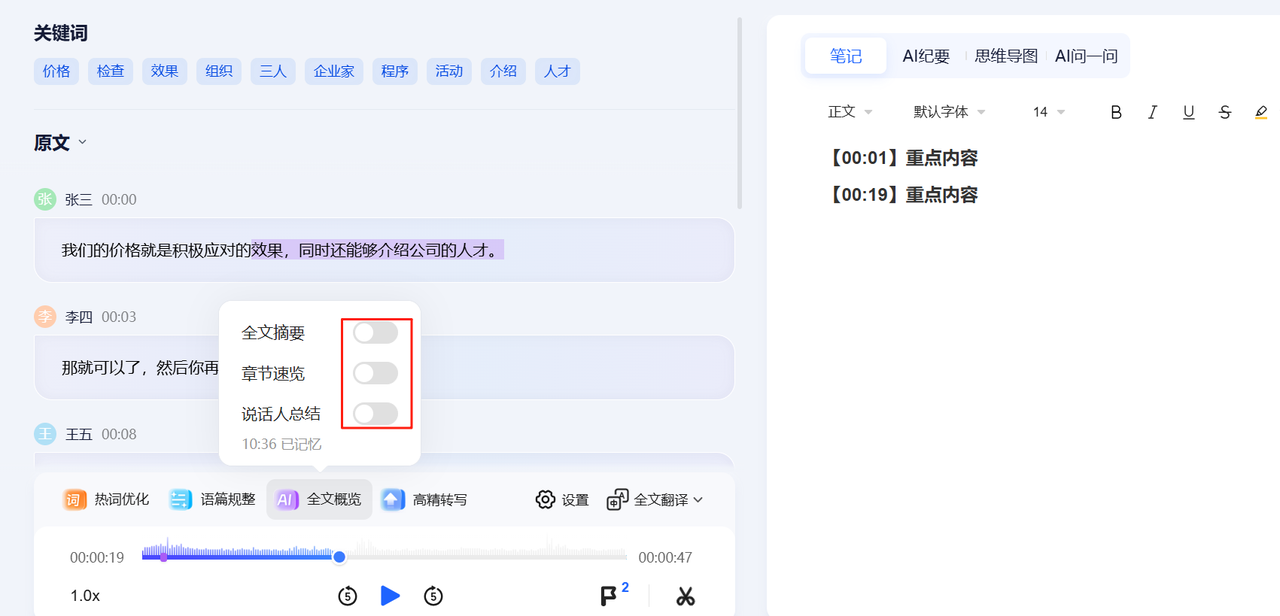The height and width of the screenshot is (616, 1280).
Task: Click the audio progress slider handle
Action: (x=340, y=557)
